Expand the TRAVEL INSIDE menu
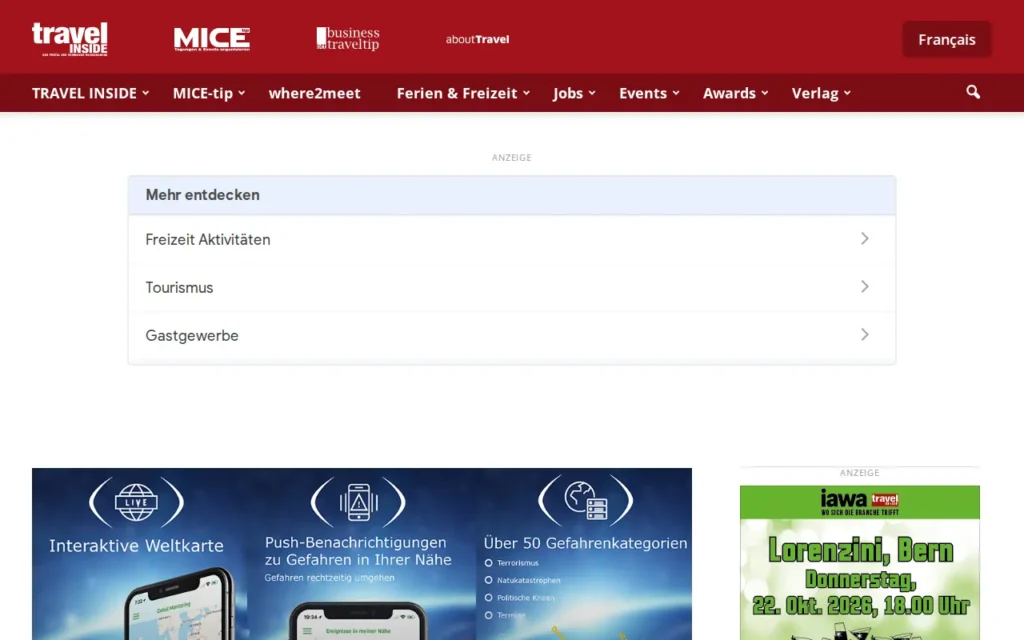Screen dimensions: 1024x640 pos(91,93)
